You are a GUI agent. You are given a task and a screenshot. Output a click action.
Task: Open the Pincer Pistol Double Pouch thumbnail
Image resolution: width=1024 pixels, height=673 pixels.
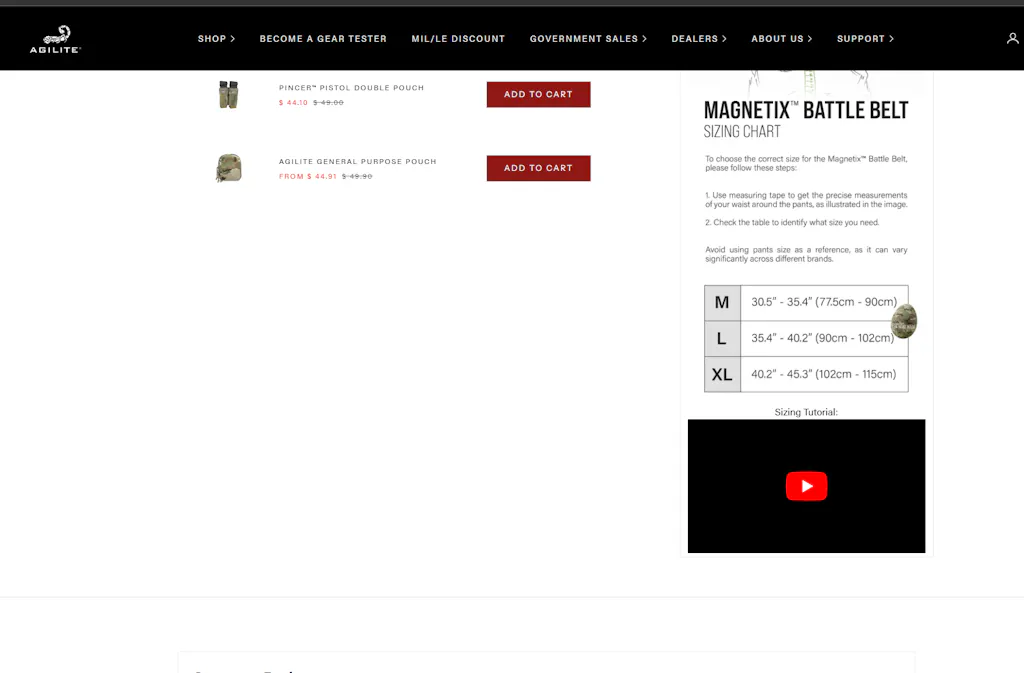228,94
